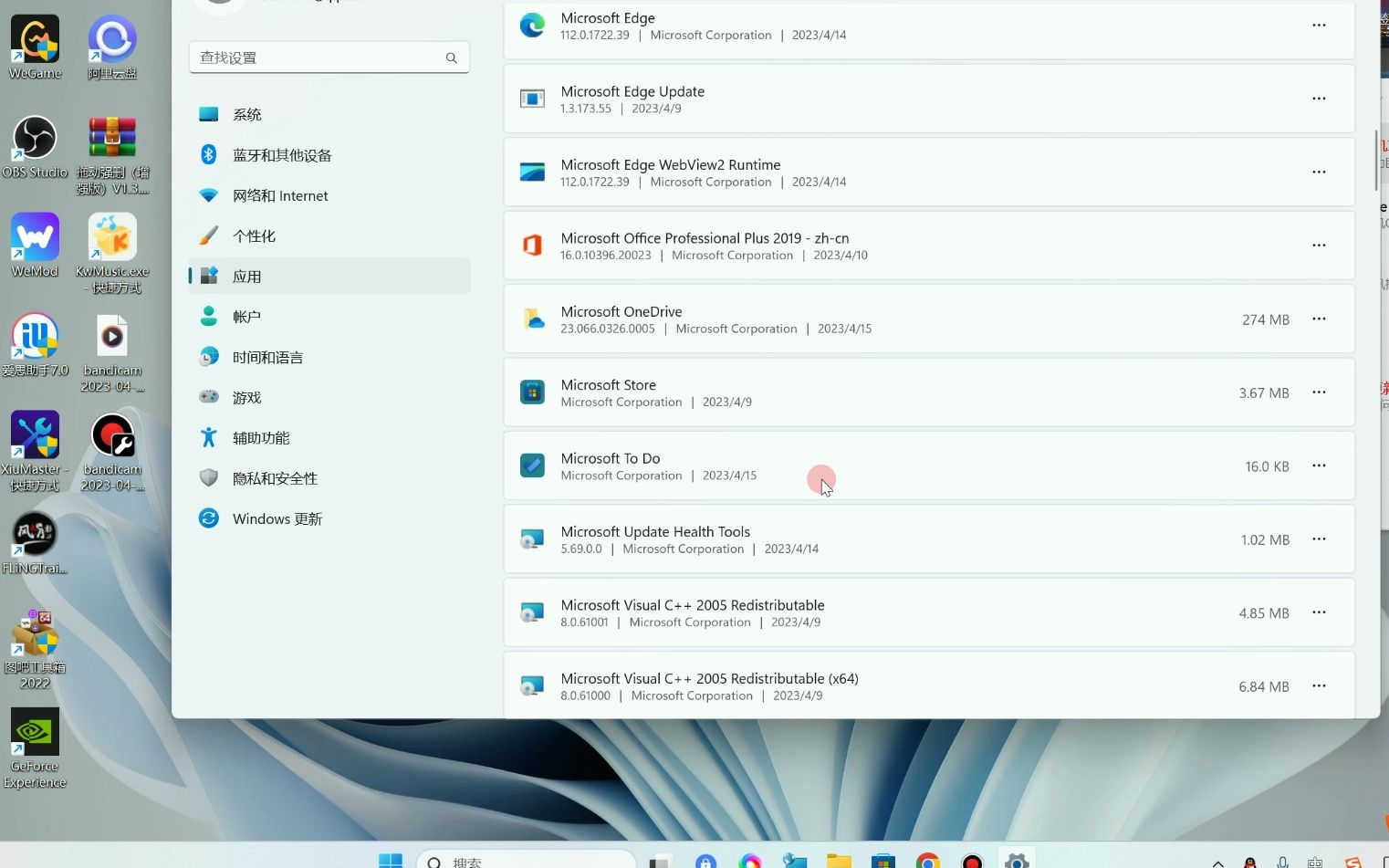Open more options for Microsoft Edge
Screen dimensions: 1389x868
coord(1319,26)
